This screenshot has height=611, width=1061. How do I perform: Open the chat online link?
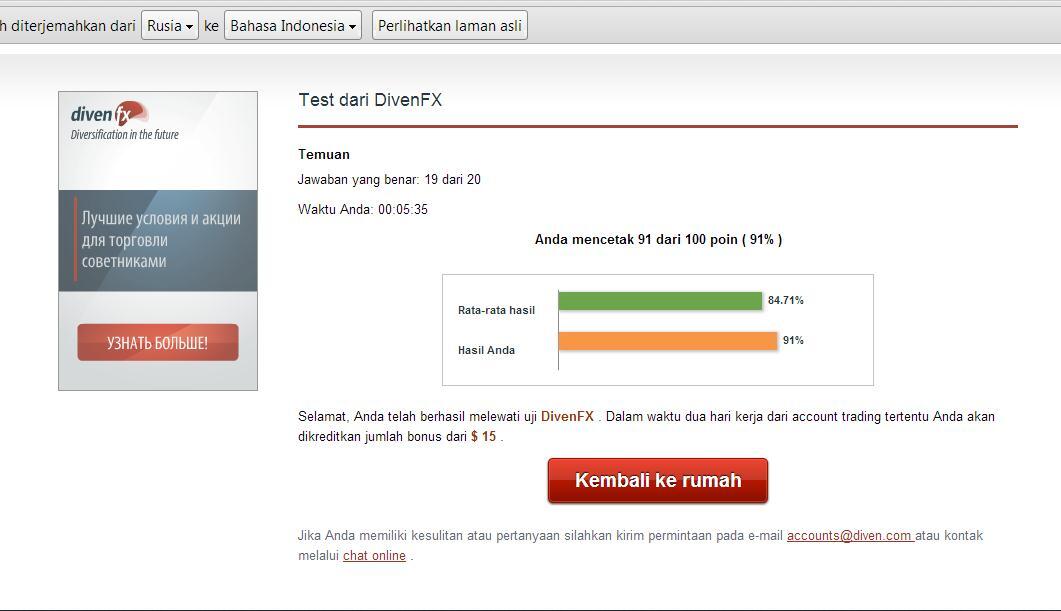(374, 556)
